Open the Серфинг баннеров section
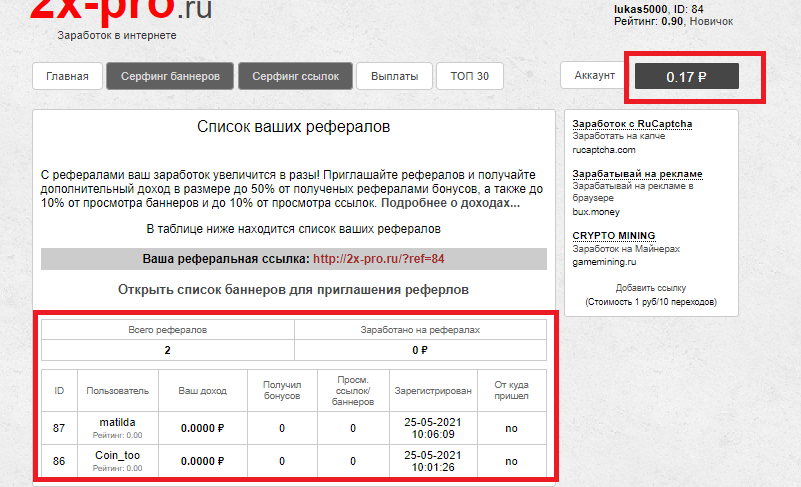Image resolution: width=801 pixels, height=487 pixels. coord(170,76)
